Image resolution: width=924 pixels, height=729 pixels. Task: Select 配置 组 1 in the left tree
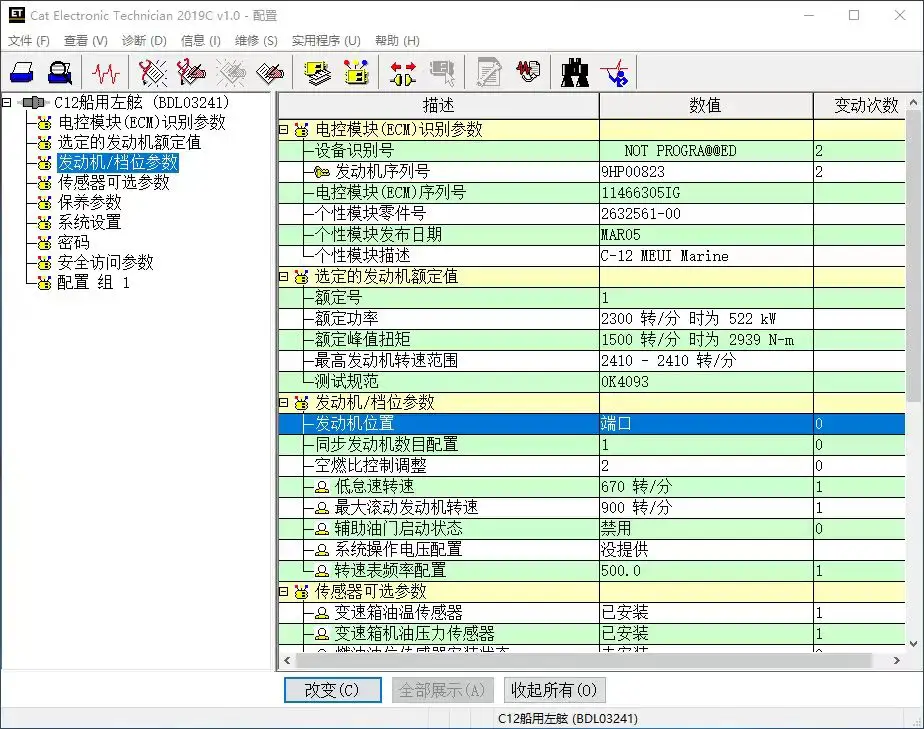click(93, 283)
